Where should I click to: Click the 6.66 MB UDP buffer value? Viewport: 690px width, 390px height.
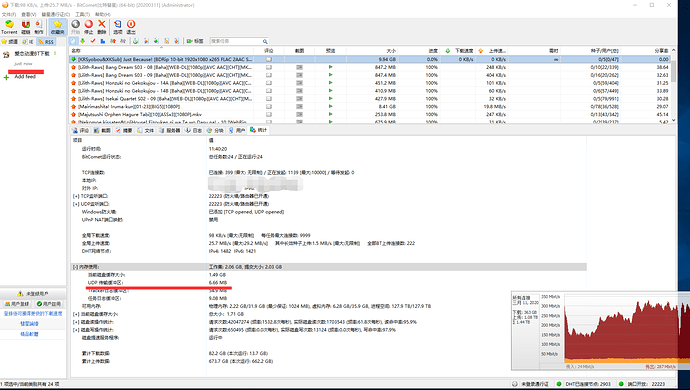218,283
